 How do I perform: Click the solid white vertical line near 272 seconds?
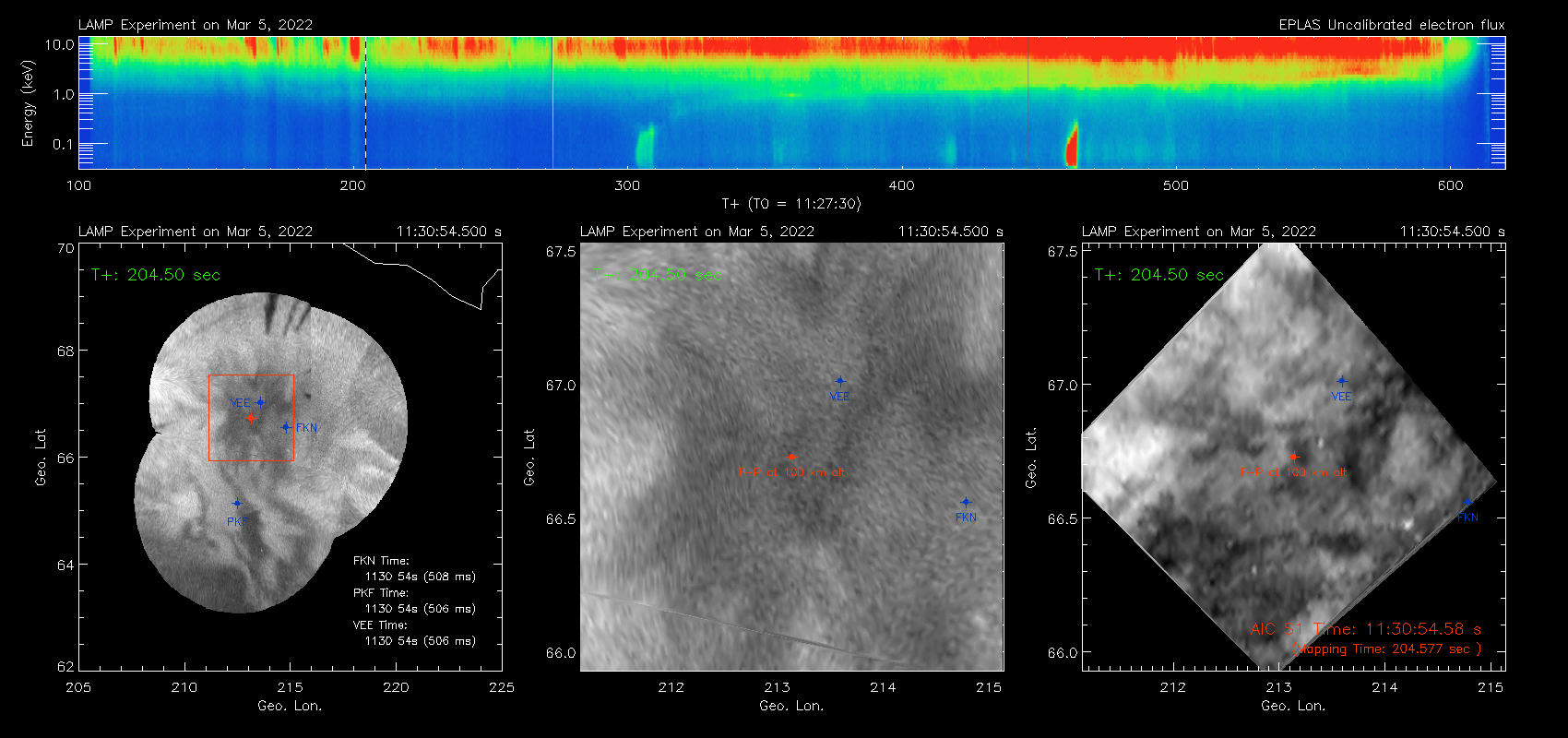click(552, 102)
